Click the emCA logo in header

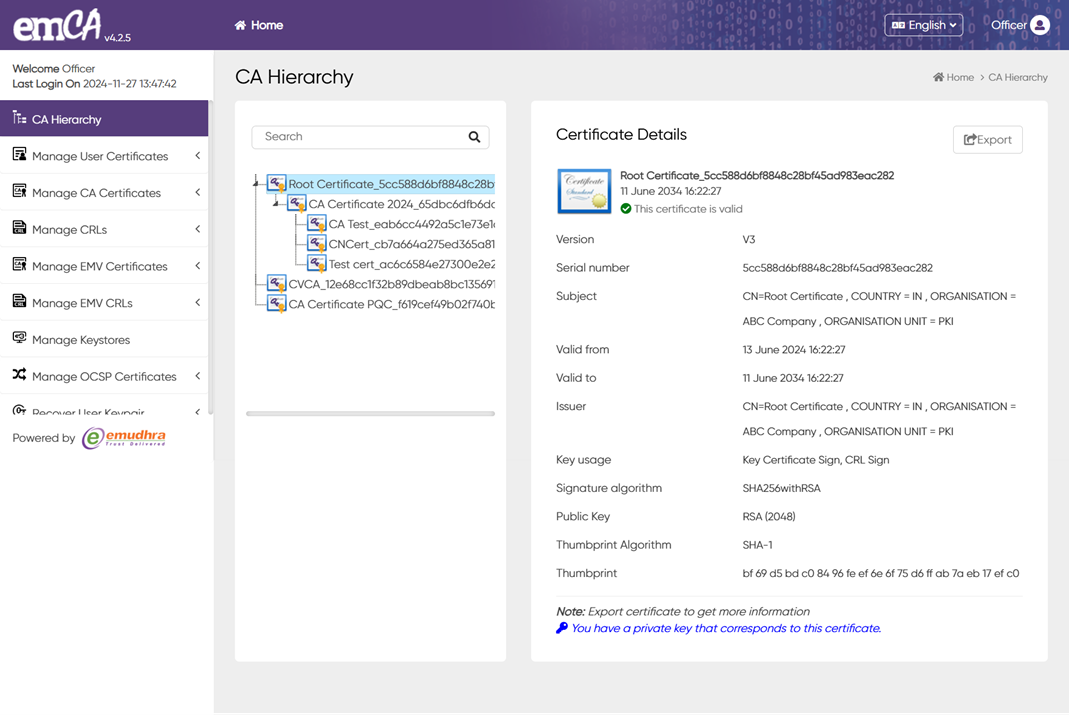click(58, 25)
